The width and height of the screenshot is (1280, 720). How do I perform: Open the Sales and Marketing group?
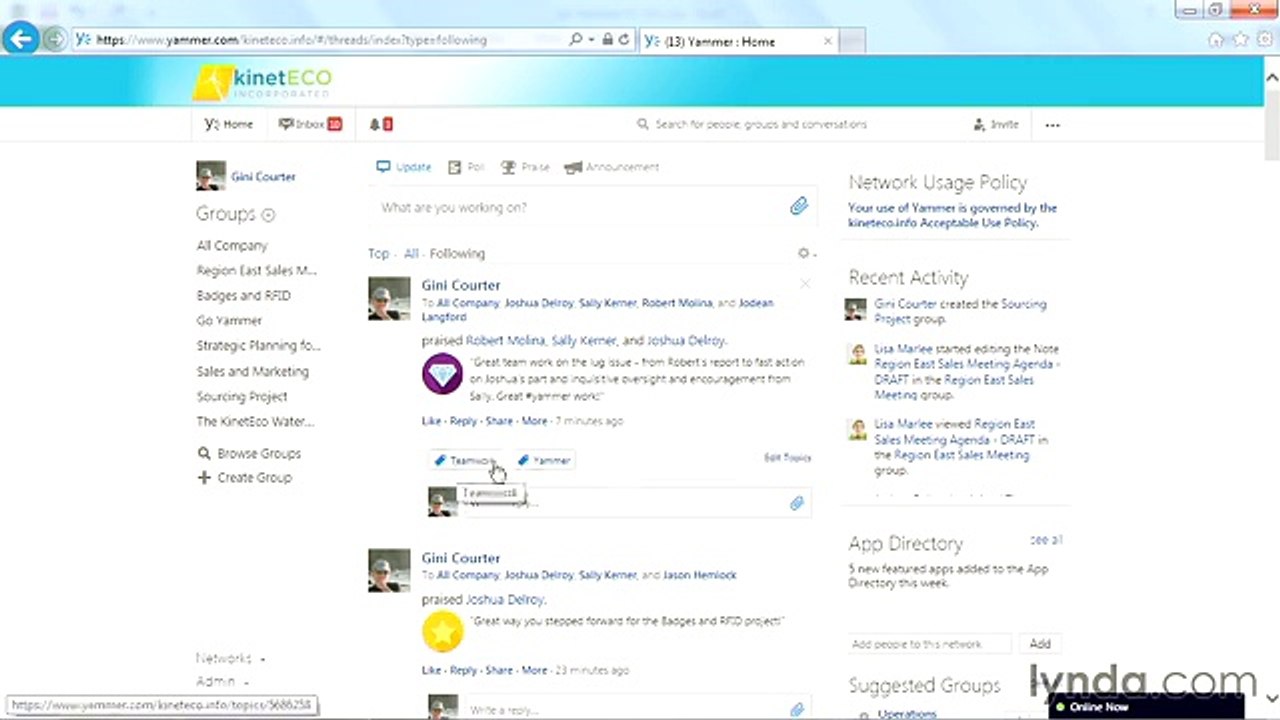(252, 372)
